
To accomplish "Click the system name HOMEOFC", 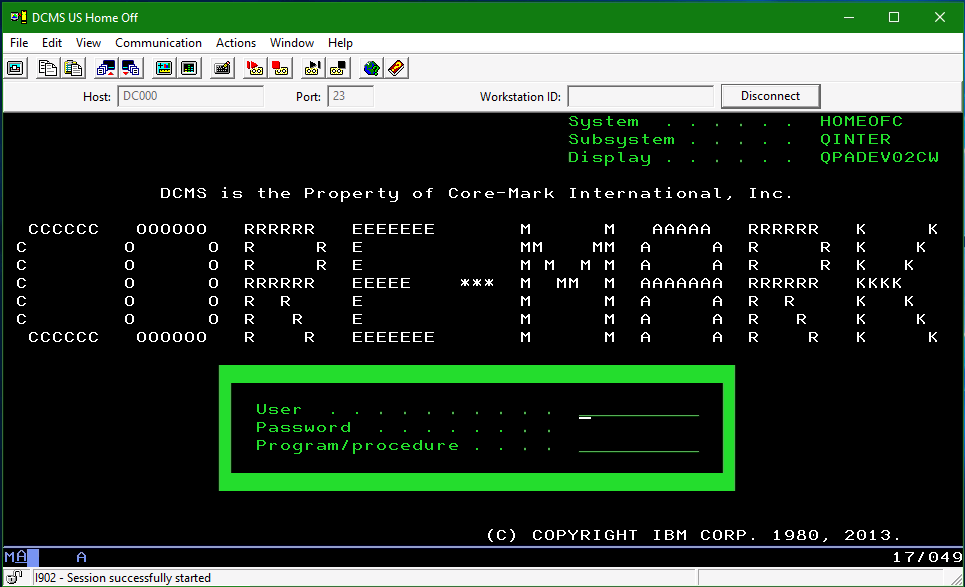I will [861, 121].
